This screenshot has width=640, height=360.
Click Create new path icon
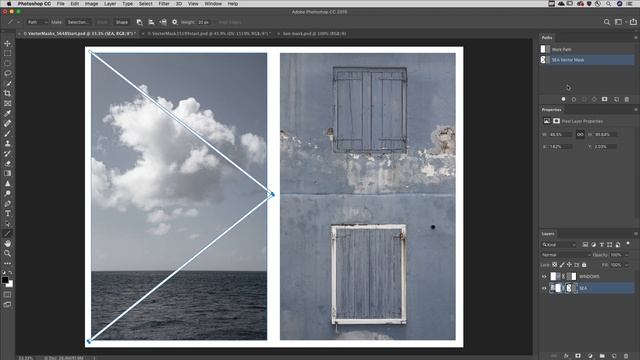pyautogui.click(x=616, y=99)
